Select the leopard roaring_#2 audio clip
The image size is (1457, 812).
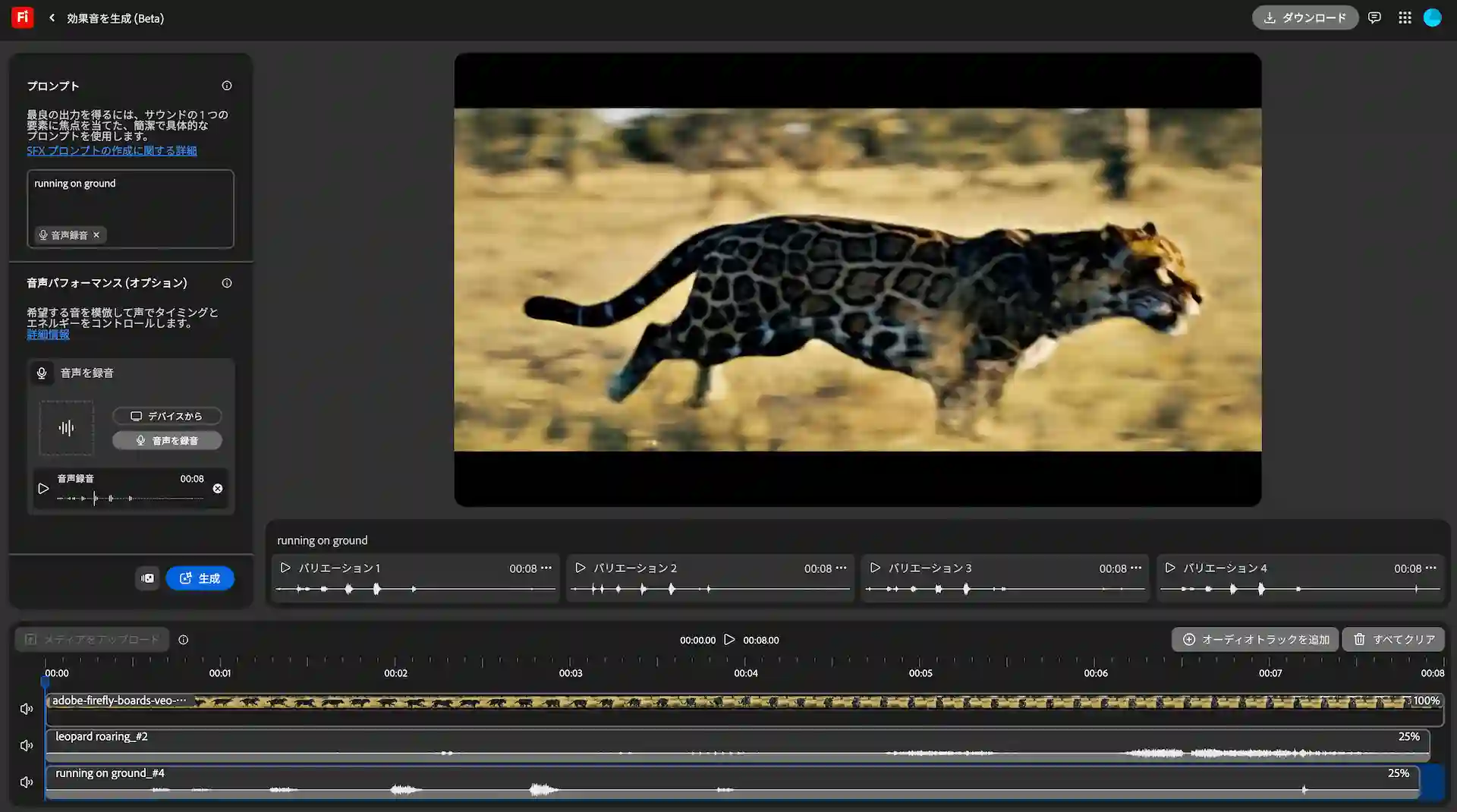tap(738, 745)
